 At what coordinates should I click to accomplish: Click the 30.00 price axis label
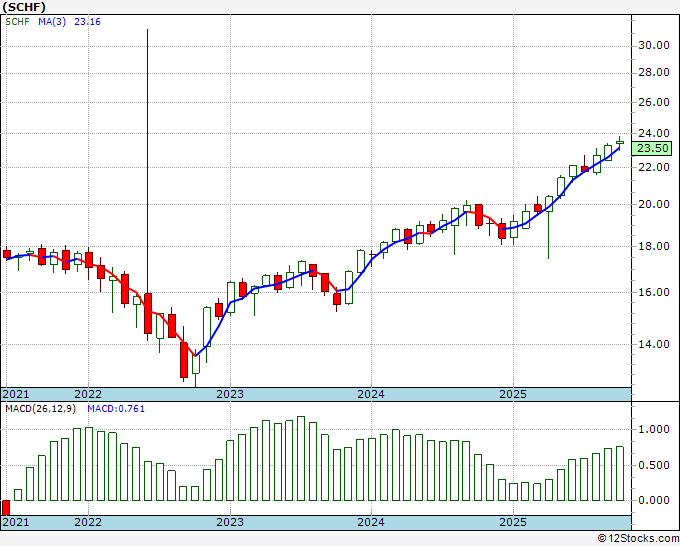pyautogui.click(x=654, y=46)
